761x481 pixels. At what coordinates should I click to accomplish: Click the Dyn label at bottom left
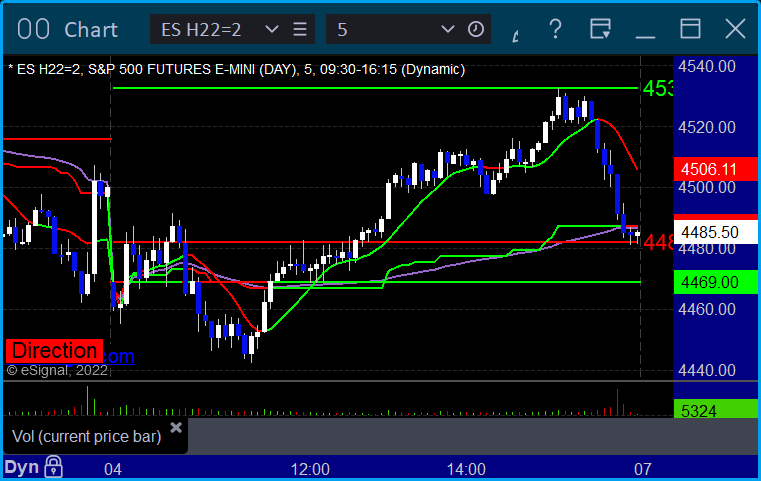tap(21, 467)
